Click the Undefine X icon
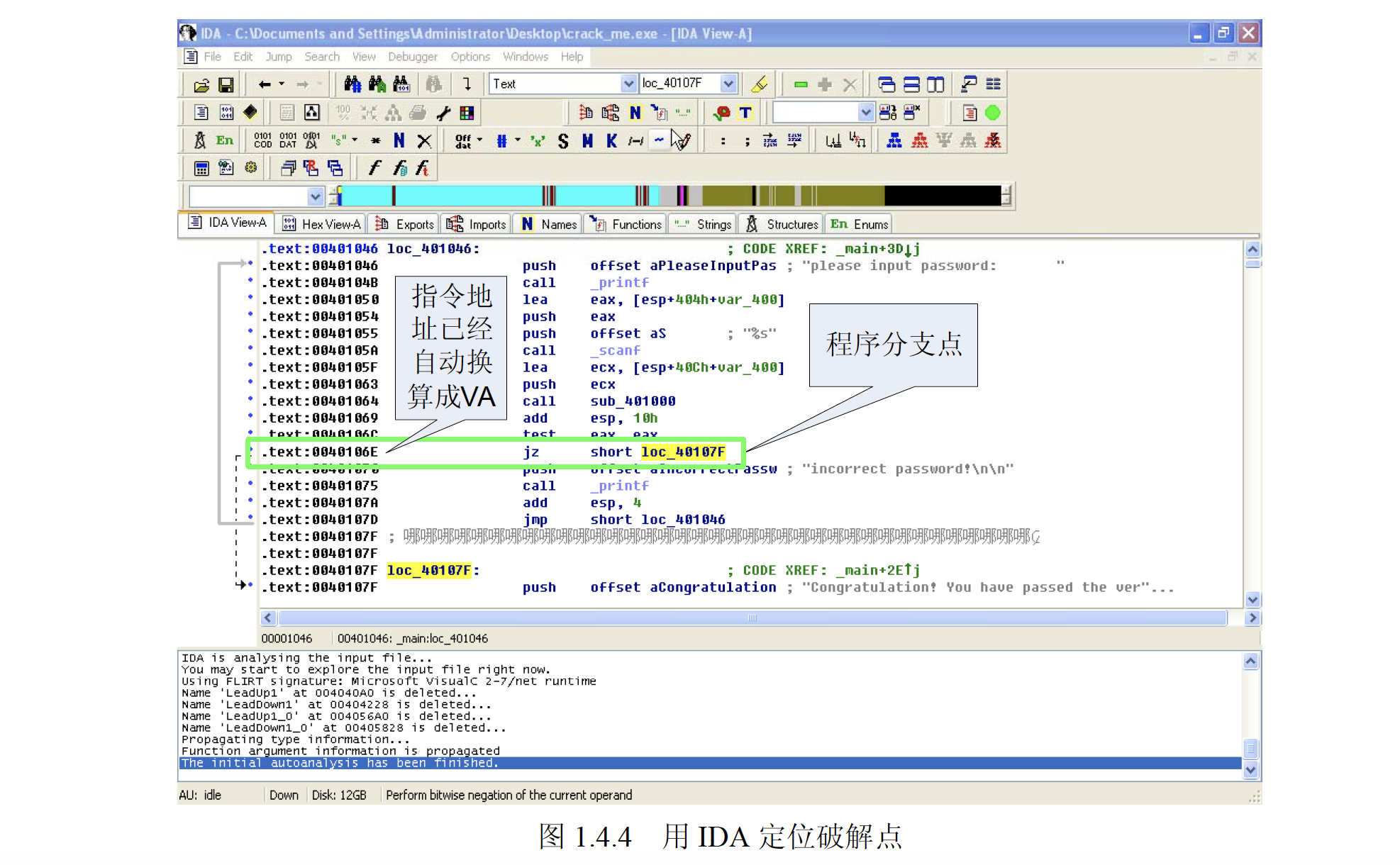 [424, 141]
